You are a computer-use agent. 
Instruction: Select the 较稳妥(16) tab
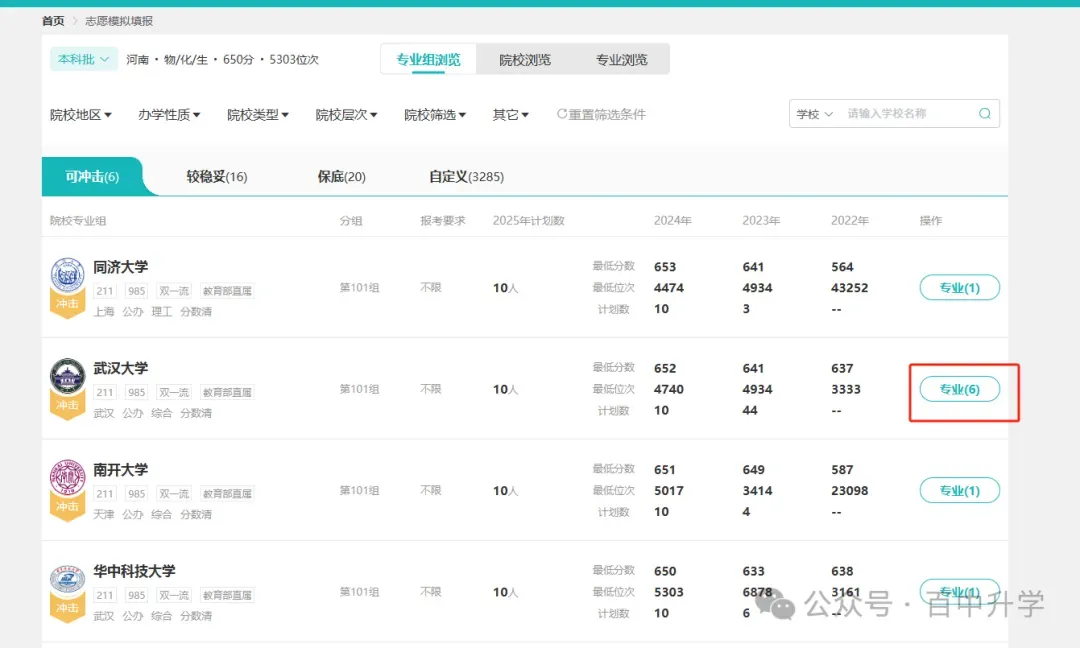click(216, 176)
